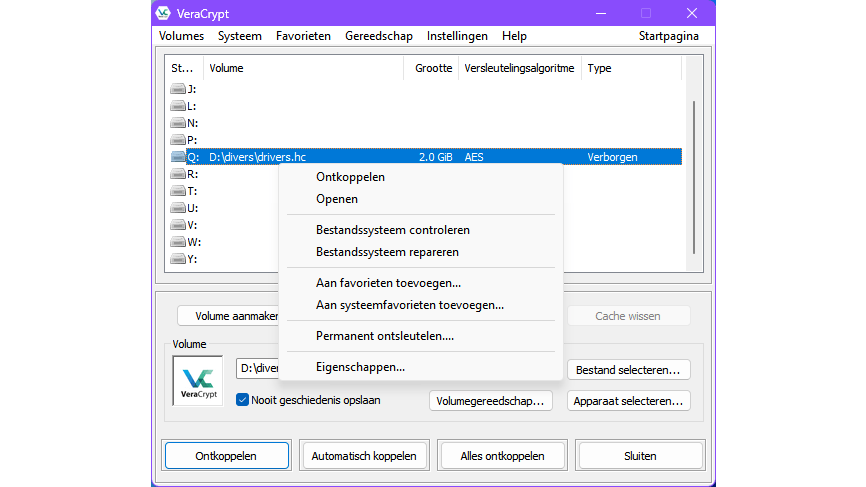Click the L: drive icon
The image size is (866, 487).
[178, 106]
